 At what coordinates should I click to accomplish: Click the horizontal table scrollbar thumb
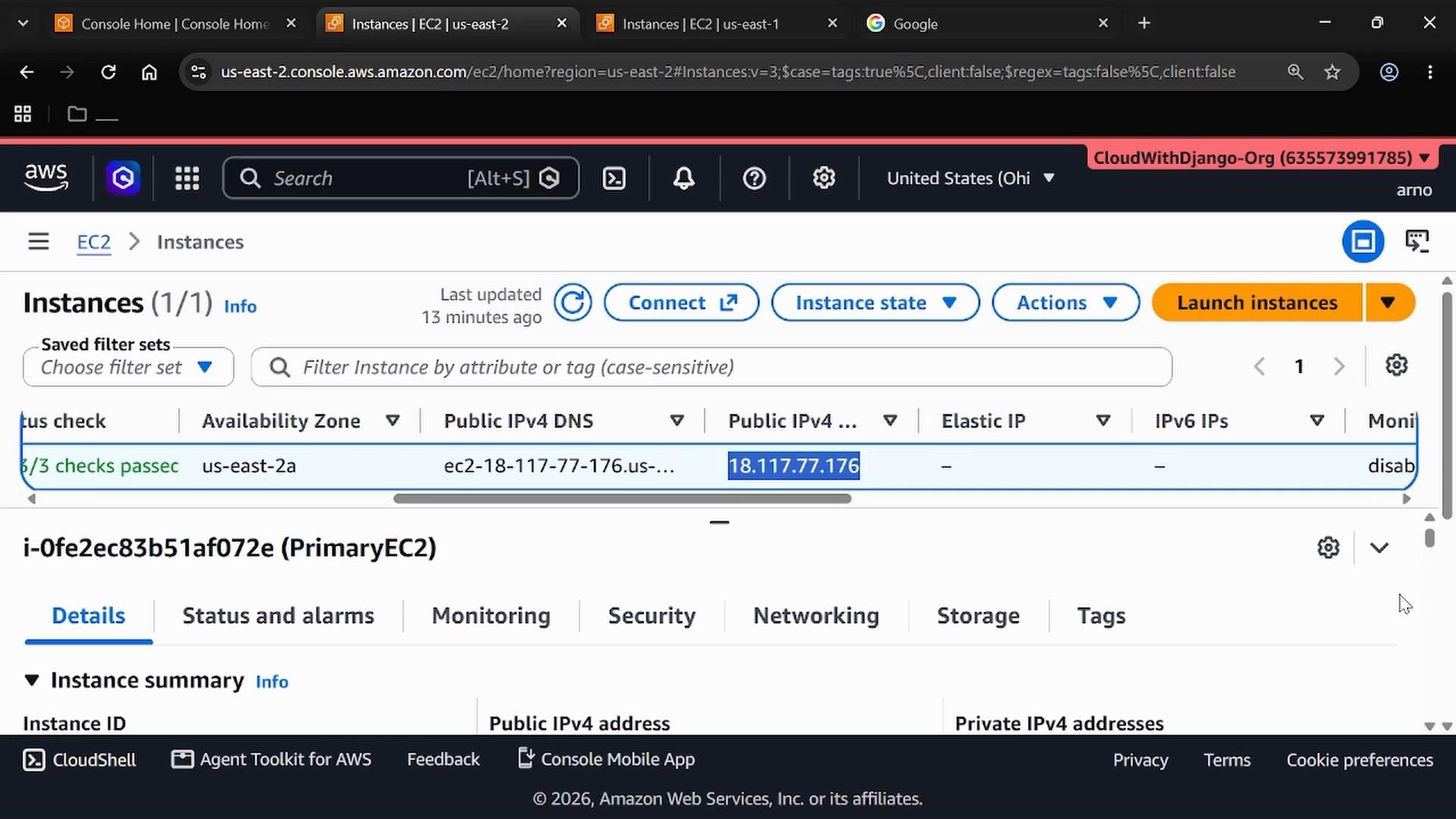point(622,499)
